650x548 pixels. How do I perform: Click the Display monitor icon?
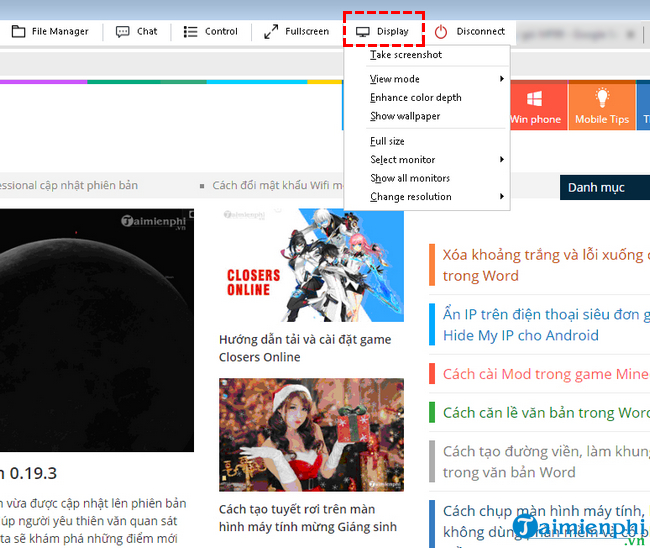click(x=363, y=32)
